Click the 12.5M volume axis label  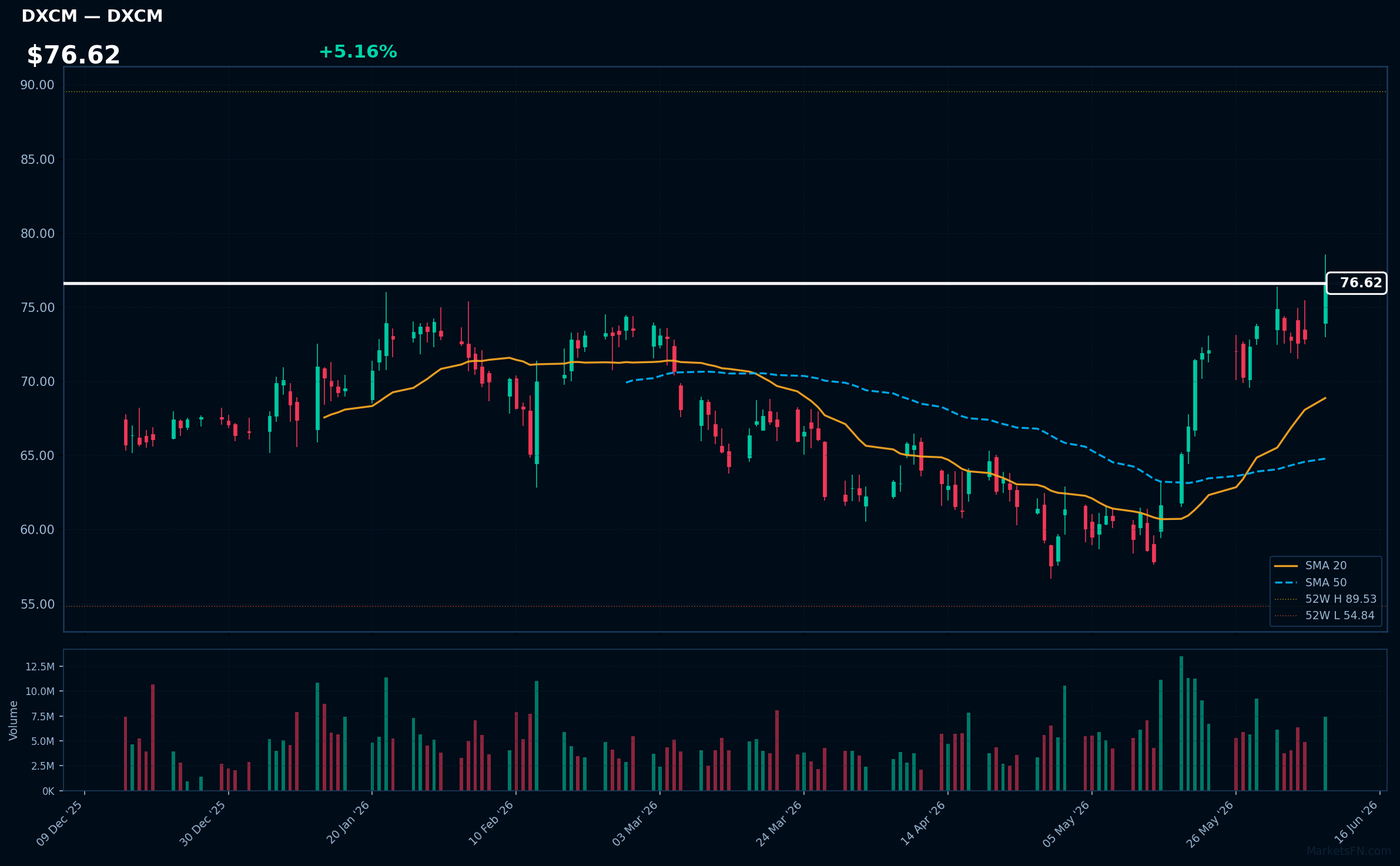[x=40, y=667]
